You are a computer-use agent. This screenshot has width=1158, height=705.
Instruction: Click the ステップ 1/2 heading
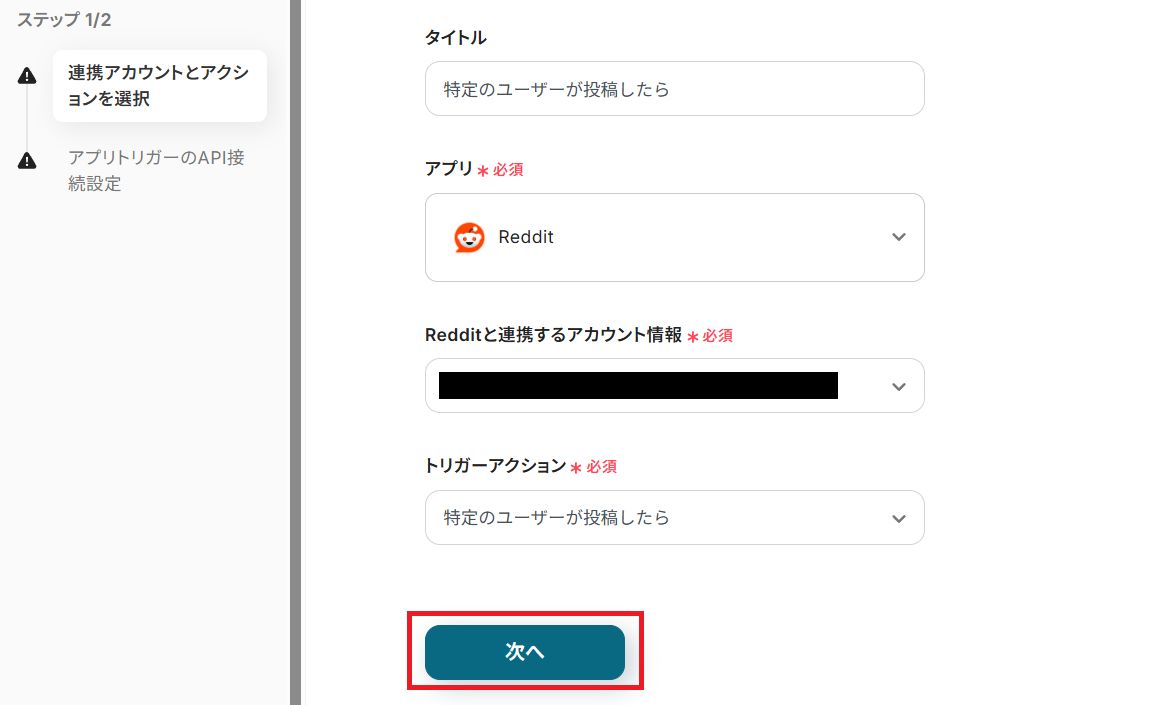64,20
